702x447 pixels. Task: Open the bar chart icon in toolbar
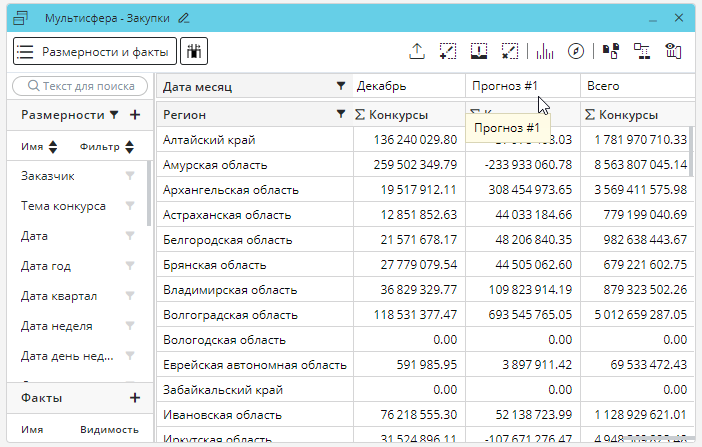(x=546, y=51)
